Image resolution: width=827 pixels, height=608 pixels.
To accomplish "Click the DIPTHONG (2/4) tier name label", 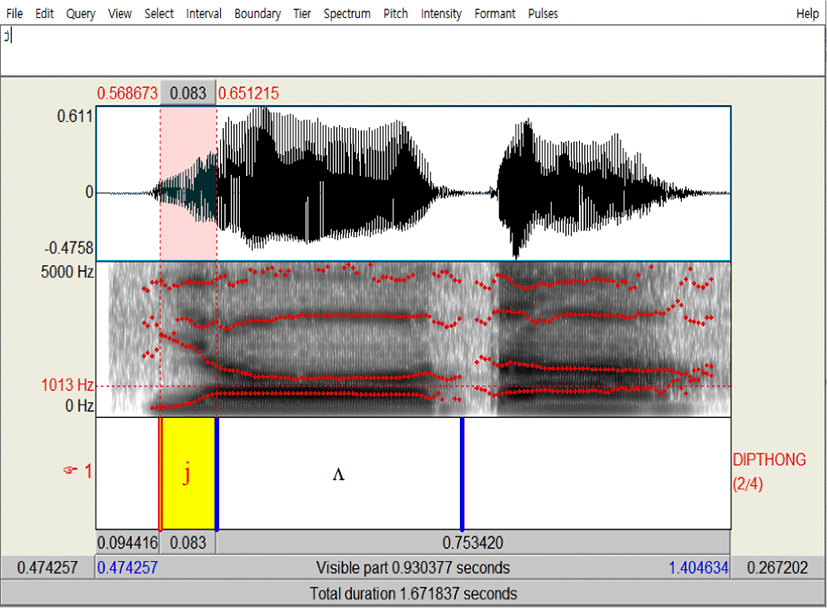I will (769, 471).
